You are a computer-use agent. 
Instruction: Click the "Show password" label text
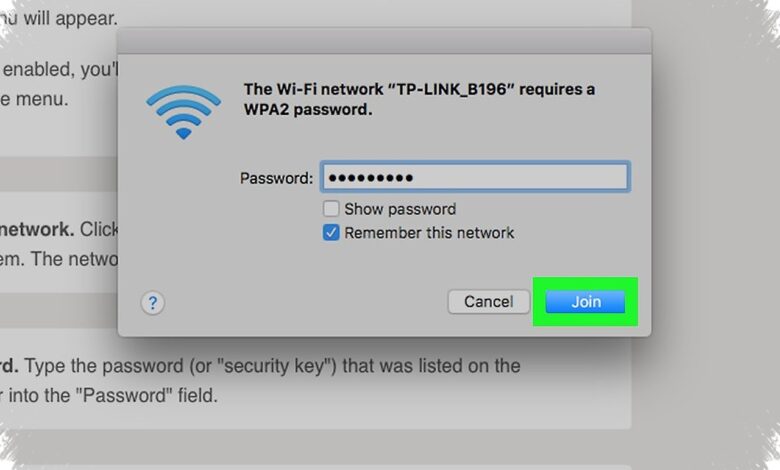[400, 209]
